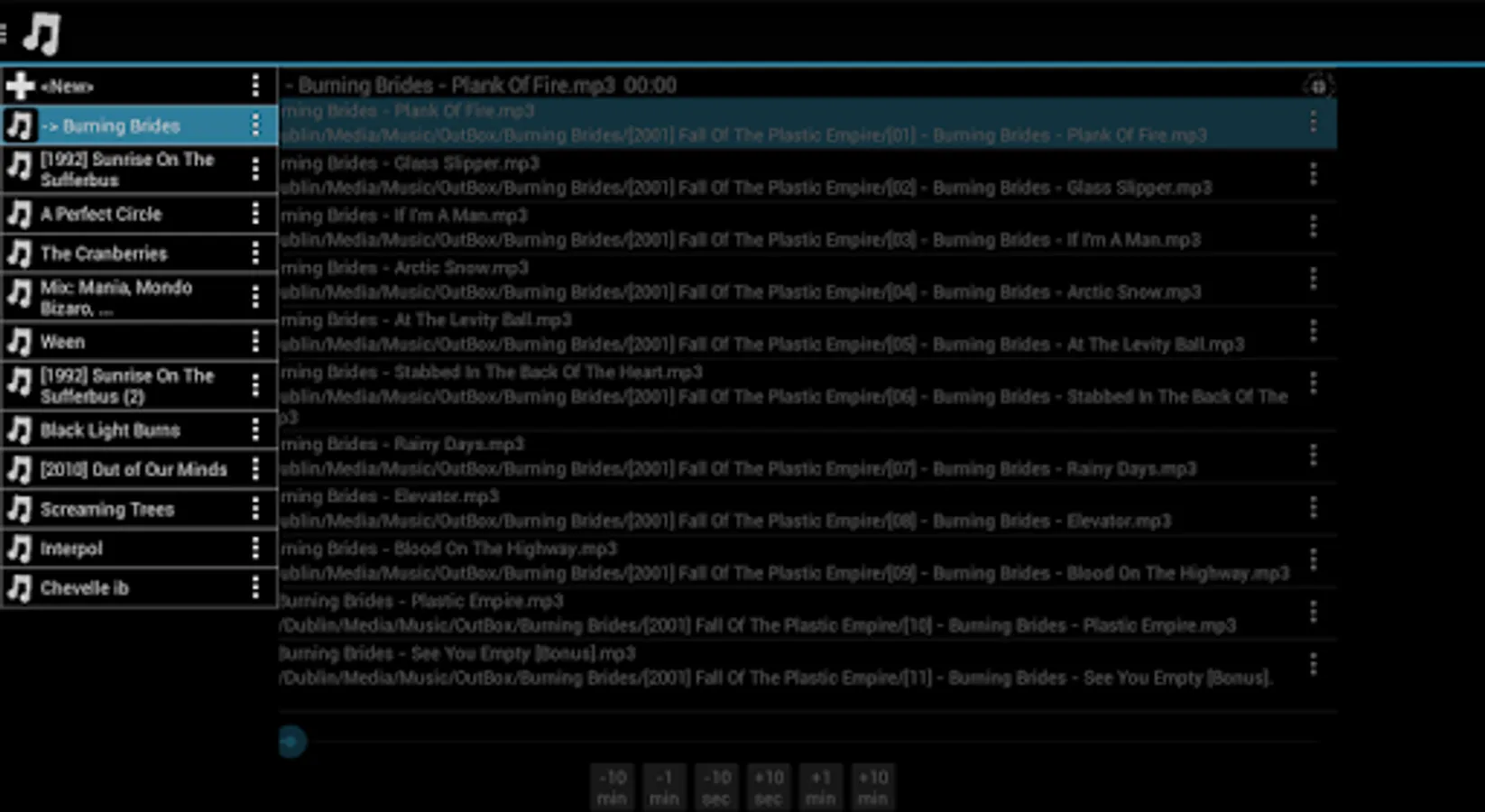Open the three-dot menu for track Glass Slipper.mp3
The image size is (1485, 812).
click(1314, 174)
